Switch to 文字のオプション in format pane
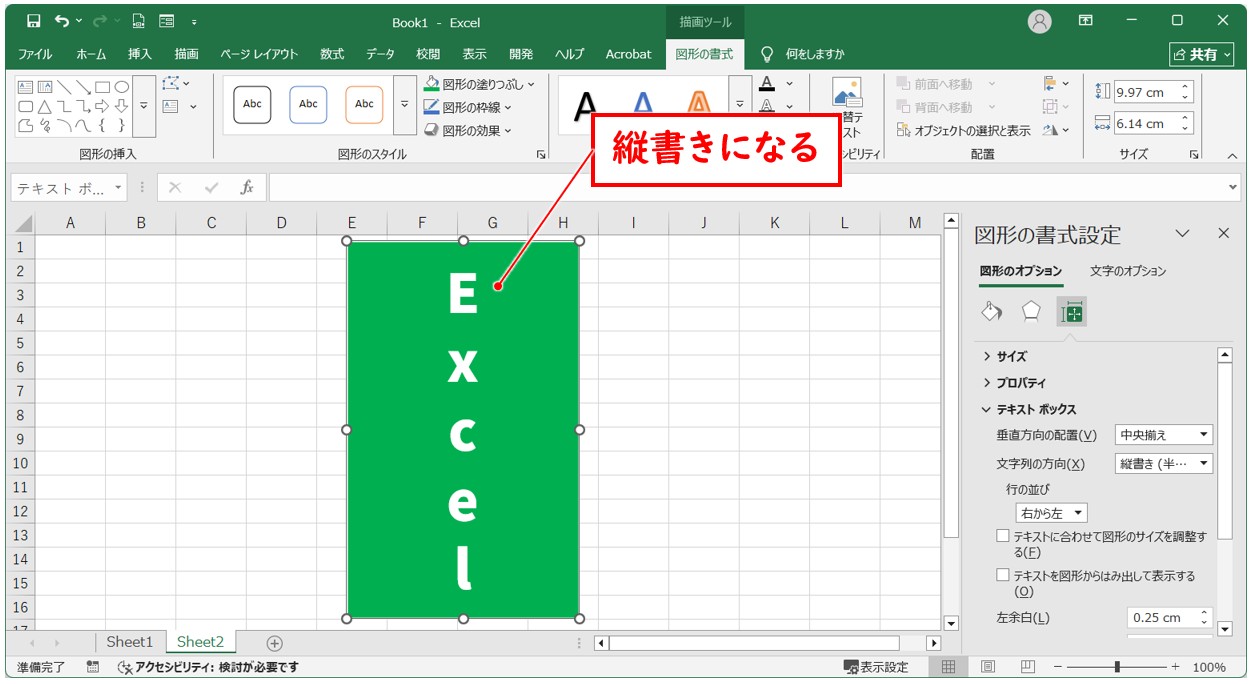Screen dimensions: 1252x684 [1128, 271]
